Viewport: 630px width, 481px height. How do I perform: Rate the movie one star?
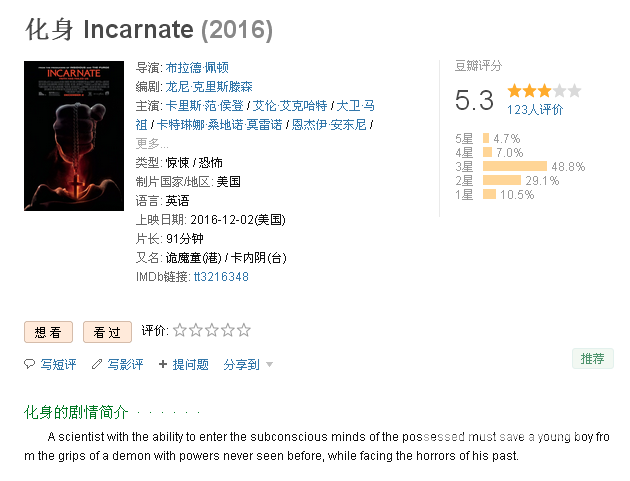(180, 330)
